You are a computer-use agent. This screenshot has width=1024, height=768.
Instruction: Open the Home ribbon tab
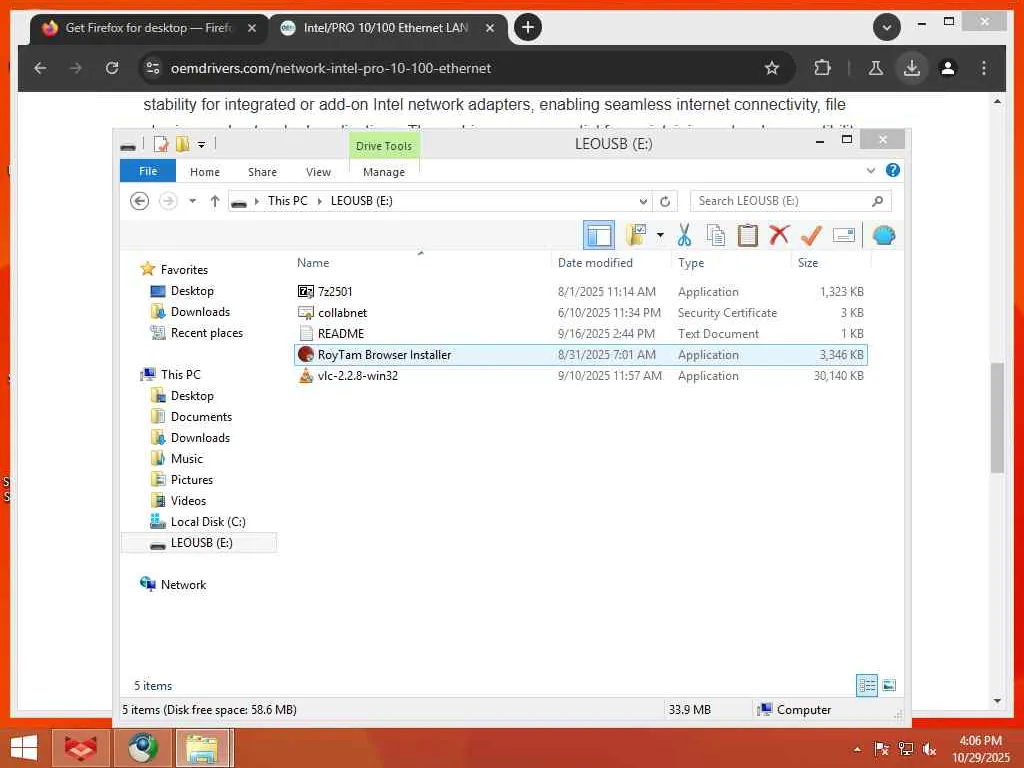coord(205,172)
